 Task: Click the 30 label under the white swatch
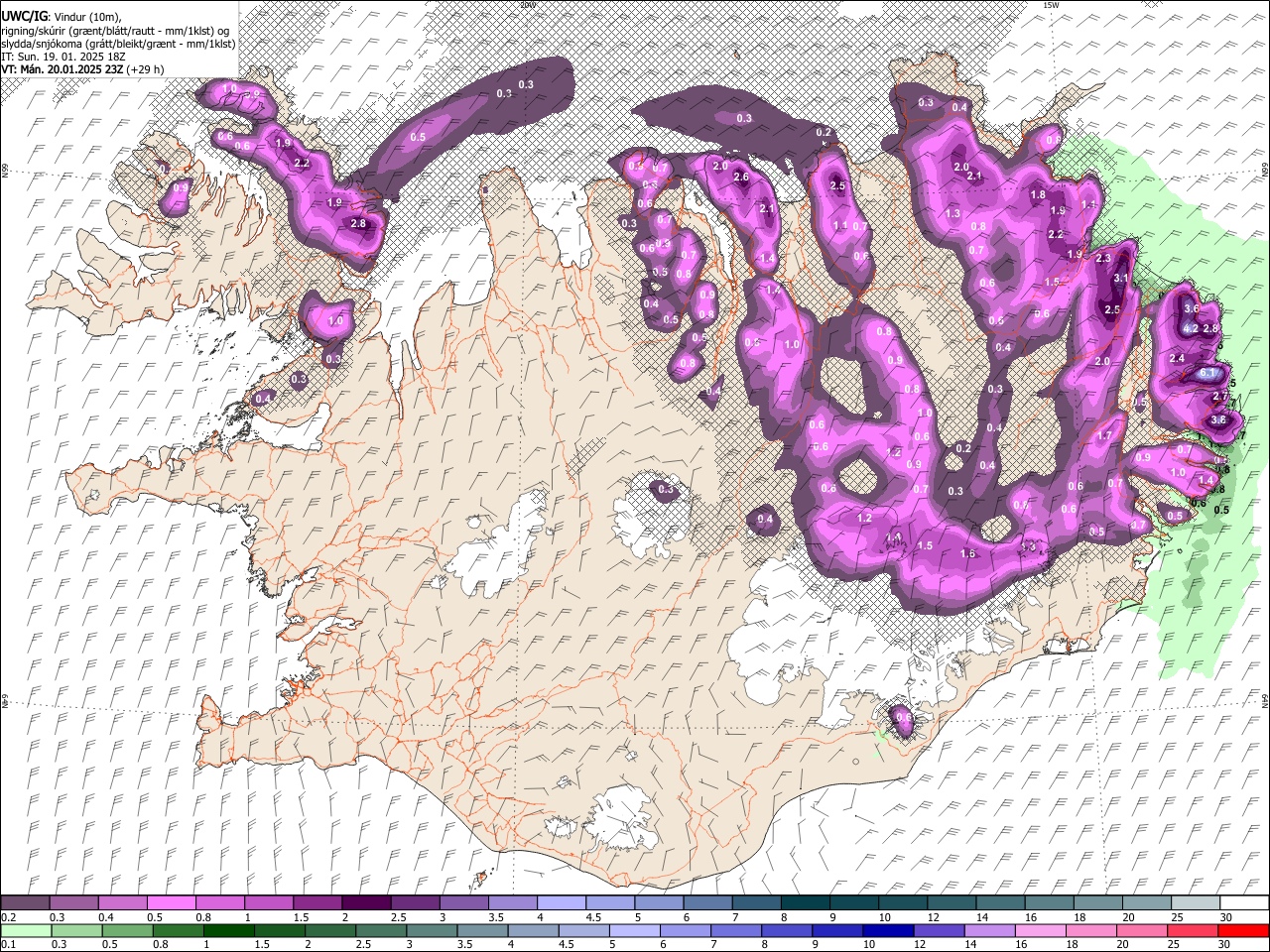(x=1224, y=917)
